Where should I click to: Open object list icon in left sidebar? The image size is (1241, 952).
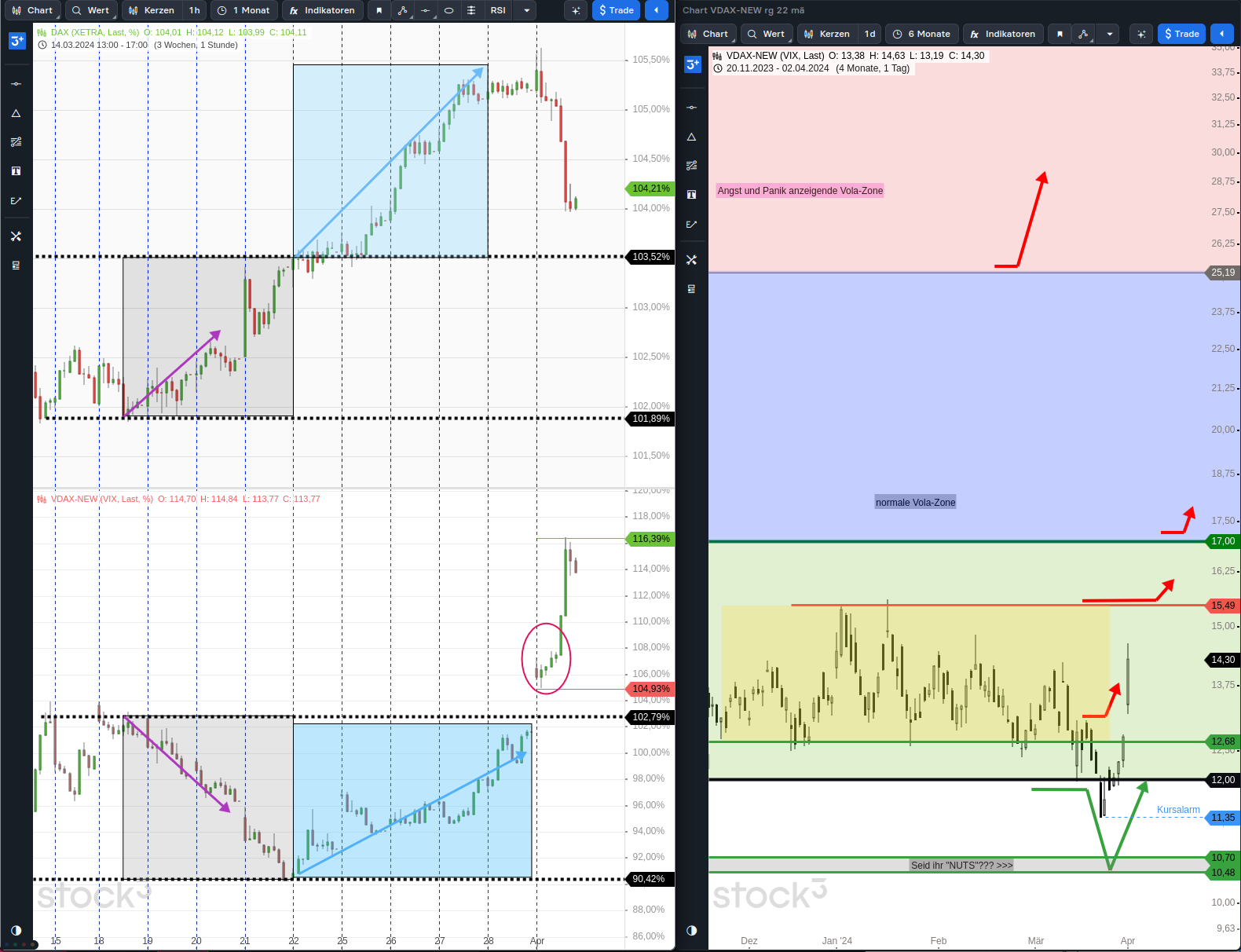(x=16, y=265)
